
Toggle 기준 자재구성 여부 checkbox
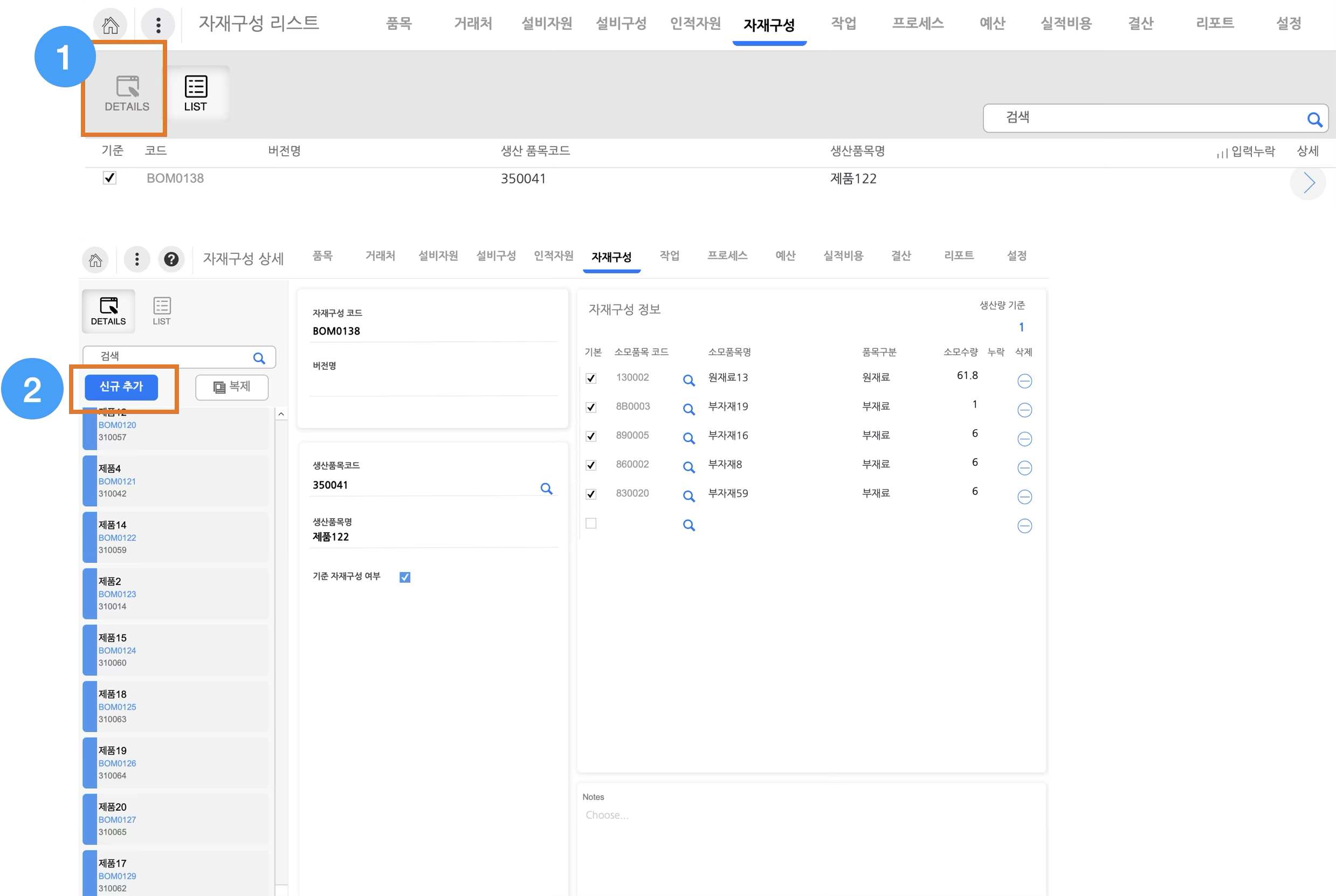click(x=404, y=577)
